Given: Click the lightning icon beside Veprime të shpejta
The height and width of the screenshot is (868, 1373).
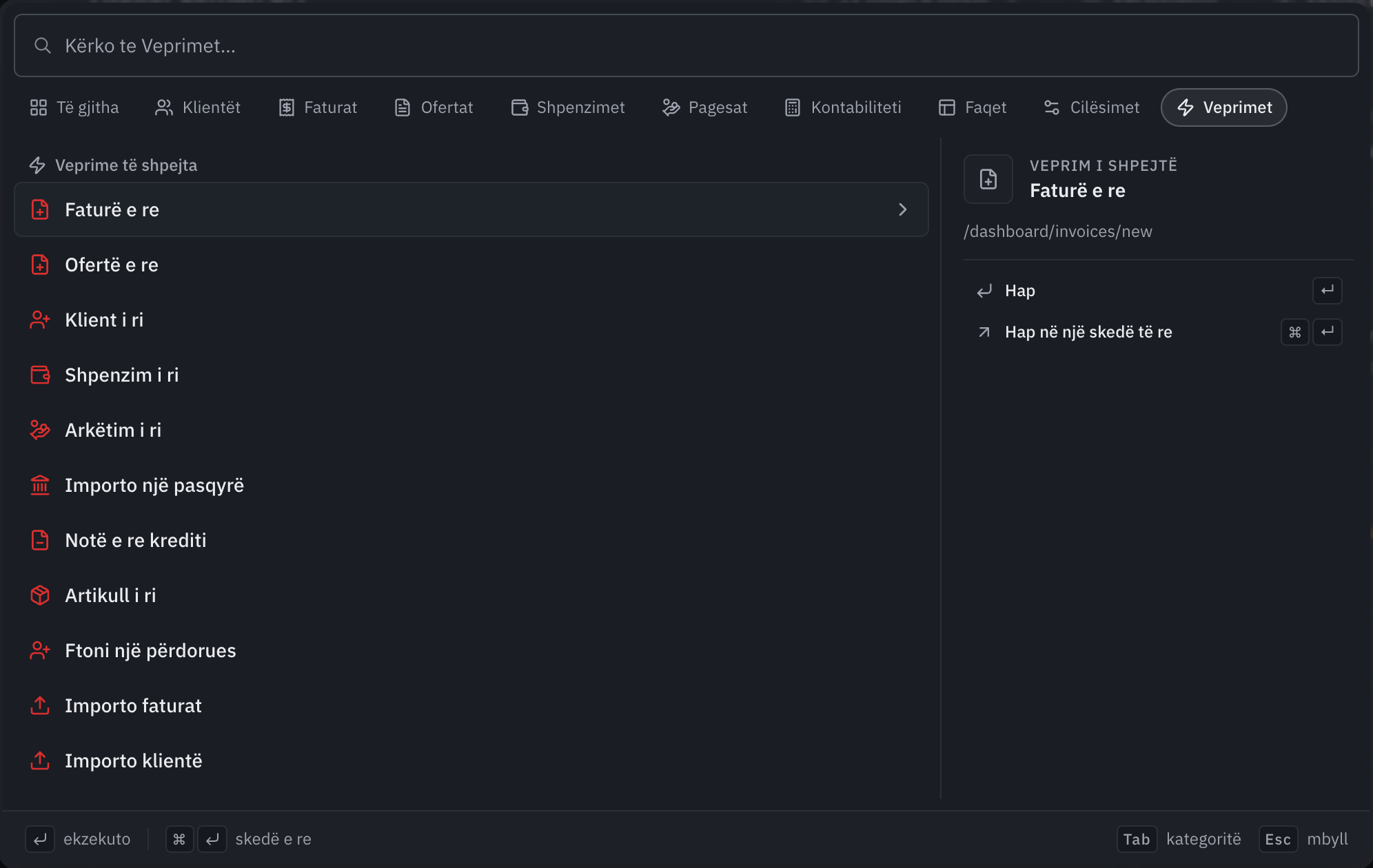Looking at the screenshot, I should click(37, 165).
